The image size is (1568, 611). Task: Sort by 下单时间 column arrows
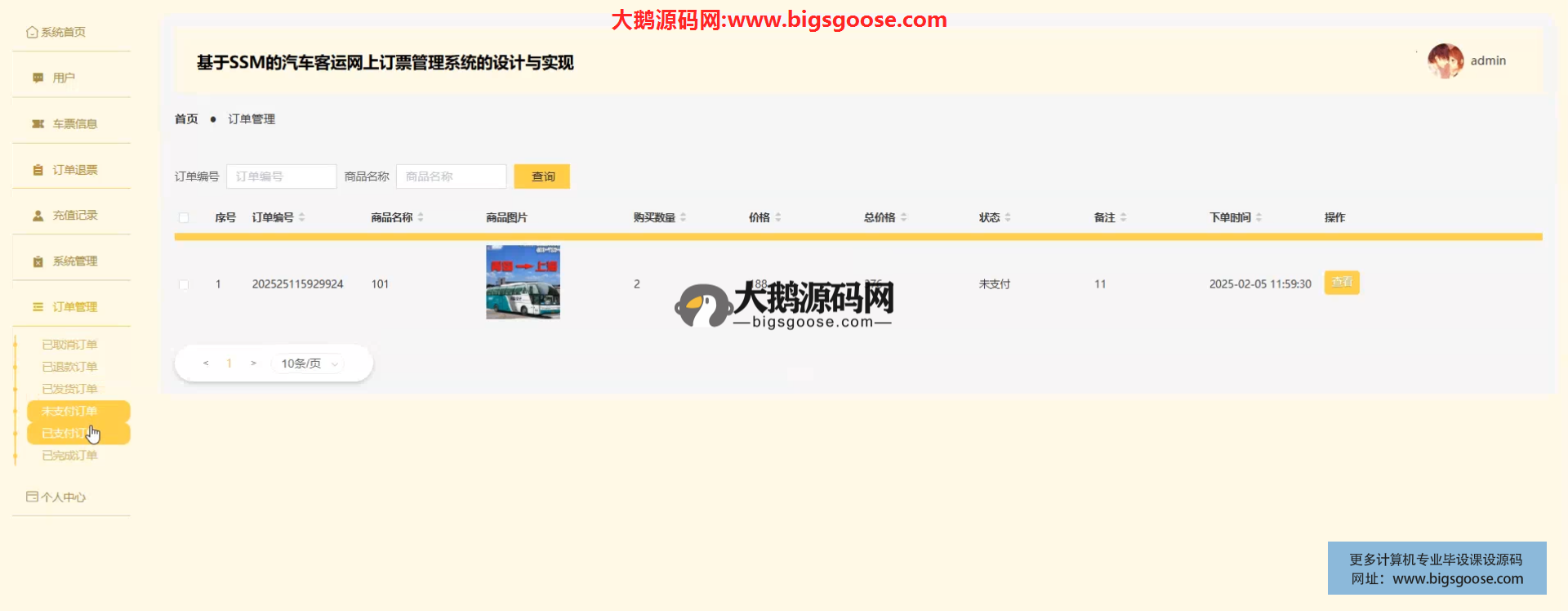coord(1258,217)
